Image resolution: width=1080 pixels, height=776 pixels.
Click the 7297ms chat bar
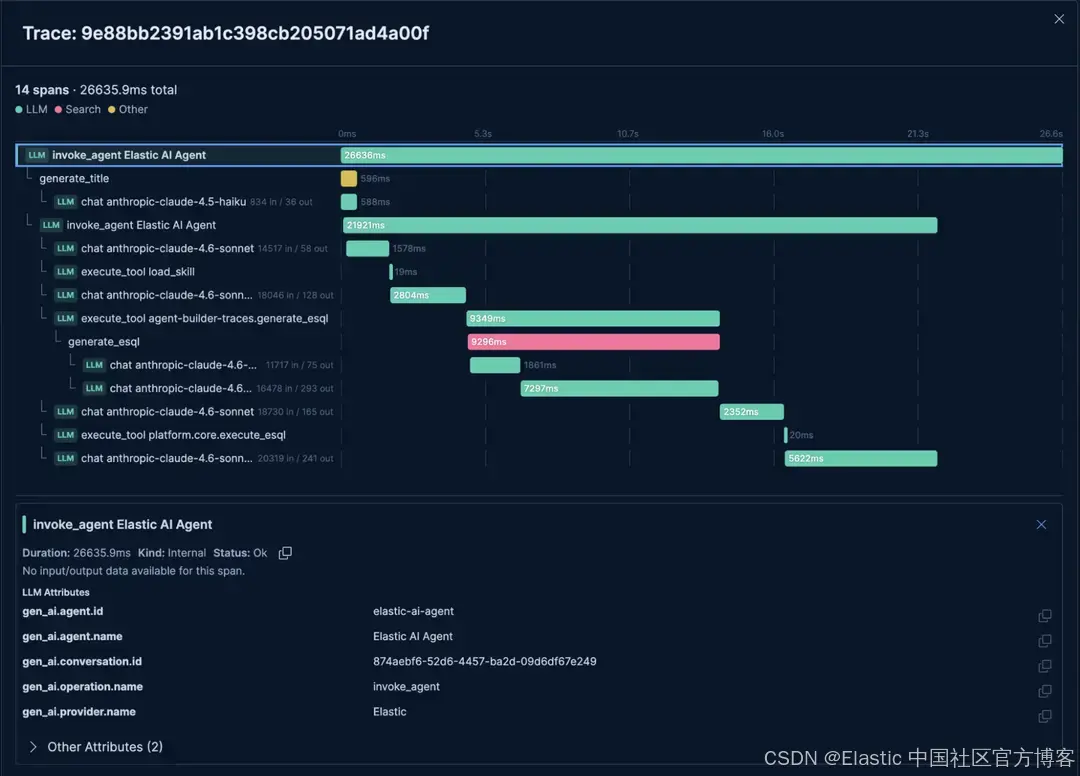tap(619, 388)
